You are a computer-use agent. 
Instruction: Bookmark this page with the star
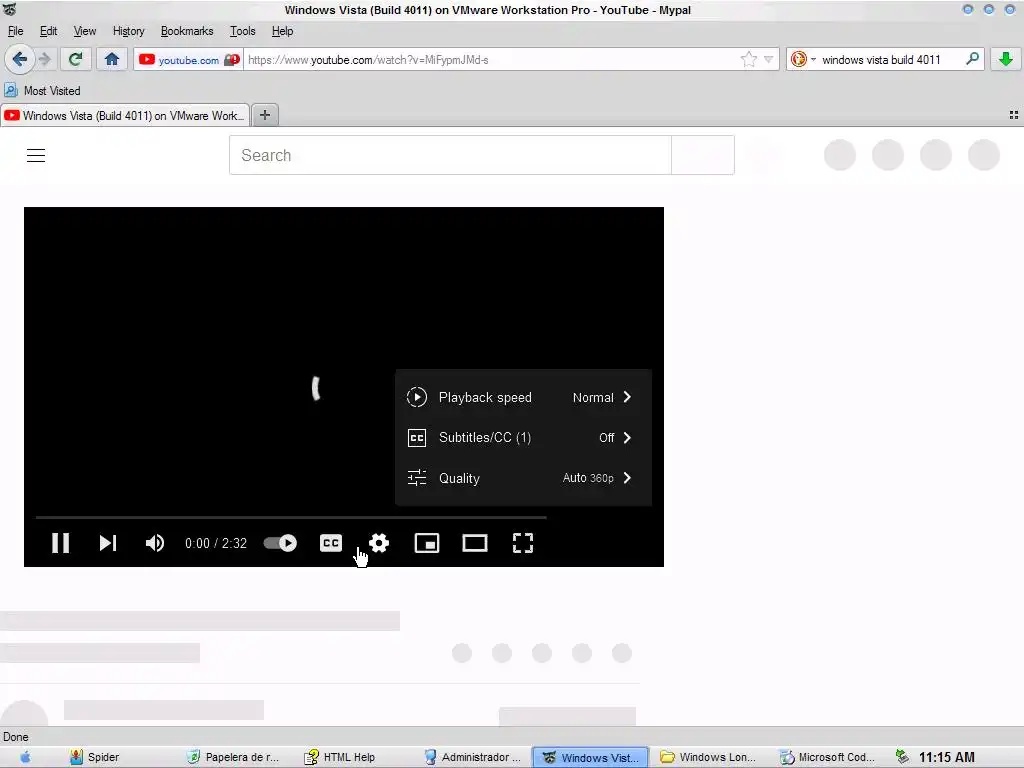coord(749,59)
